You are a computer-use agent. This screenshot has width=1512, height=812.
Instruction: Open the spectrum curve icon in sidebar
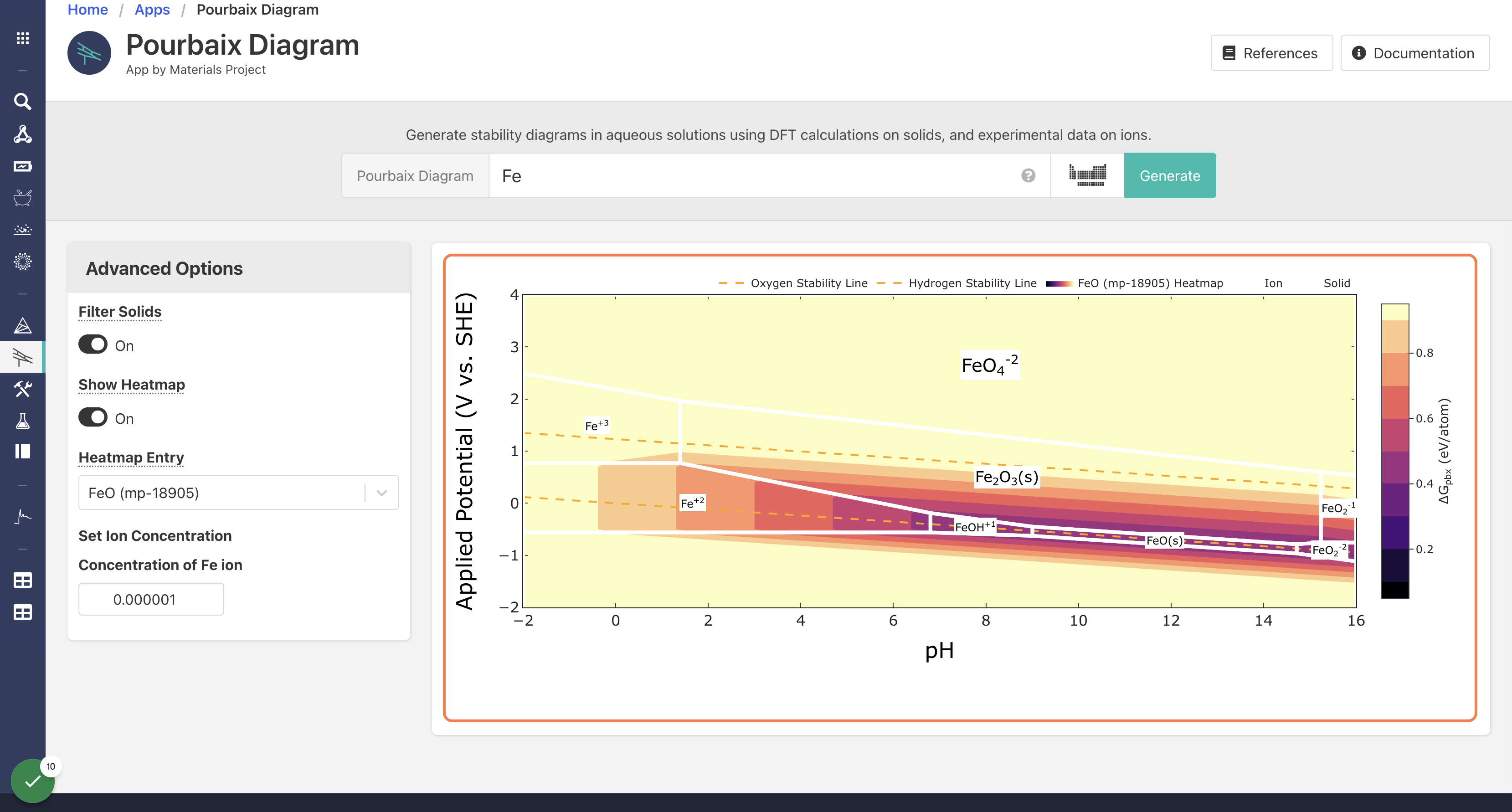[x=22, y=516]
